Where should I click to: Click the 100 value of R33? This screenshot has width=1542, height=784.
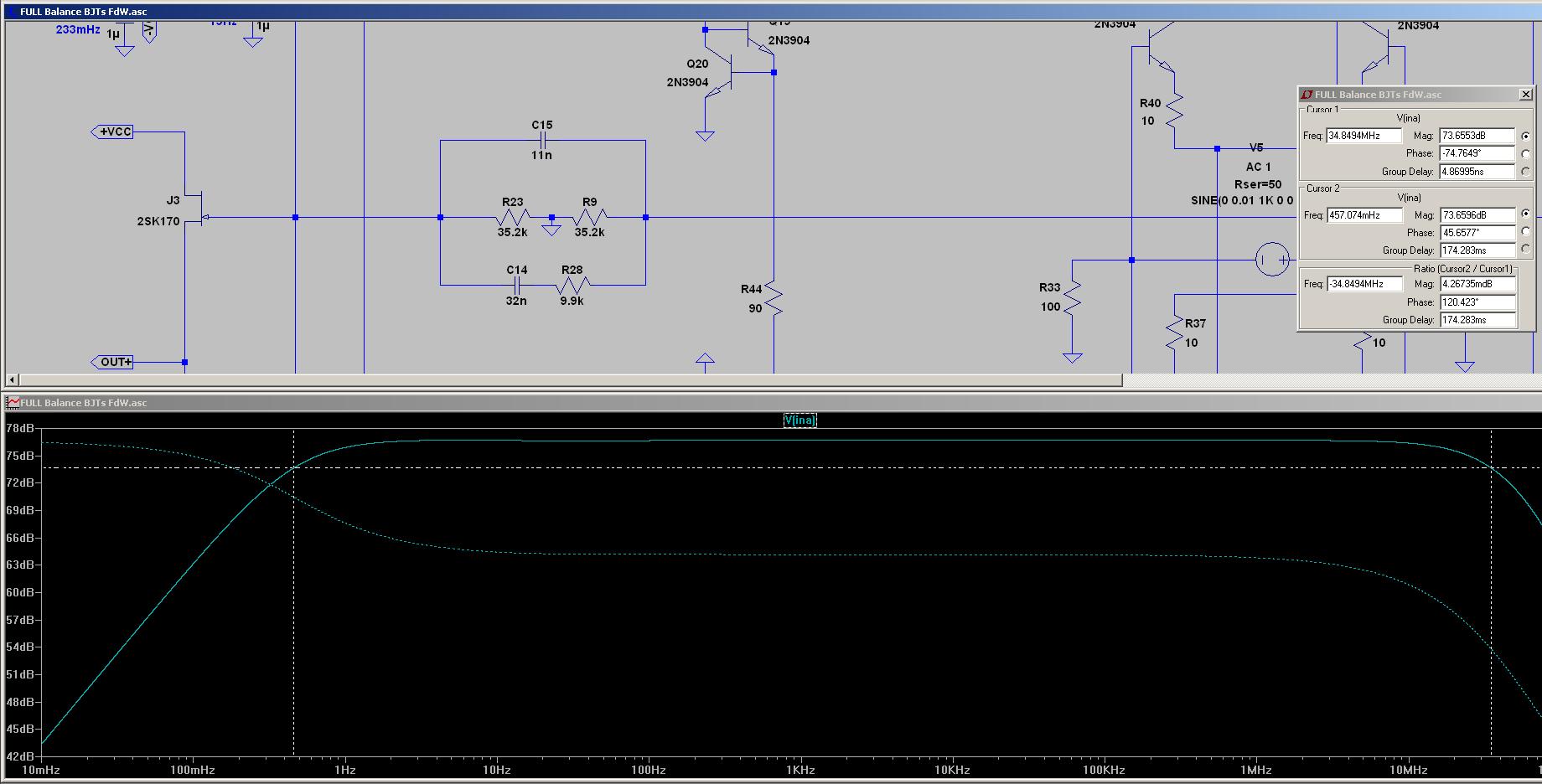pos(1051,307)
